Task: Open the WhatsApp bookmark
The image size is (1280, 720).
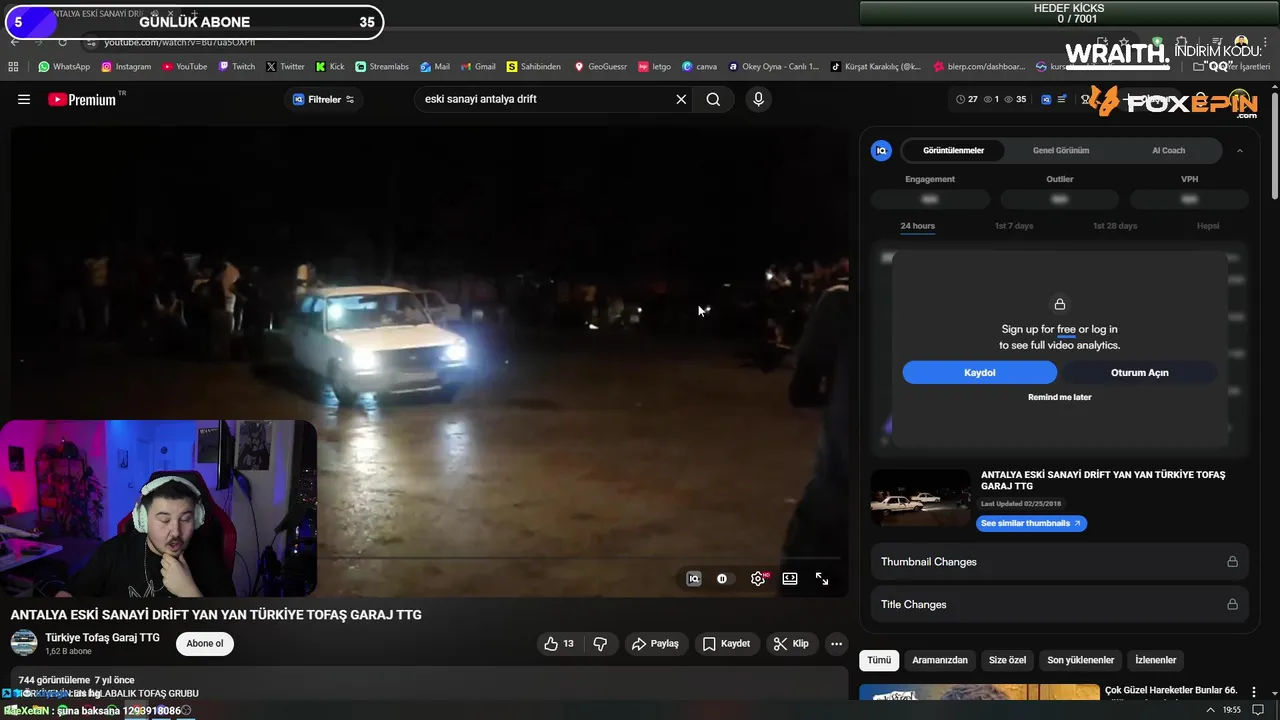Action: [64, 67]
